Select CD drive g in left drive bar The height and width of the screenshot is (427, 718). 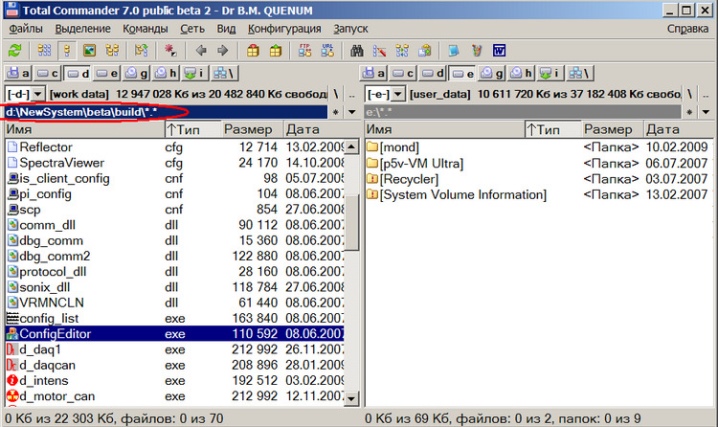pyautogui.click(x=137, y=73)
